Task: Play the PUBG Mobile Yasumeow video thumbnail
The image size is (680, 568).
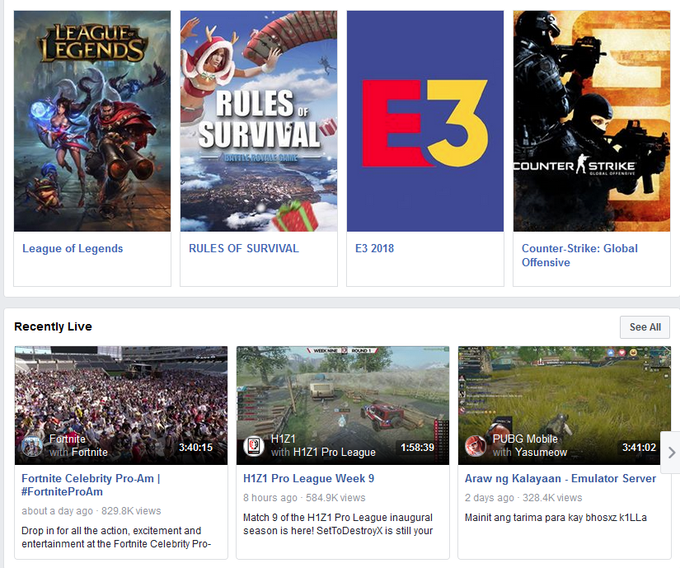Action: coord(564,405)
